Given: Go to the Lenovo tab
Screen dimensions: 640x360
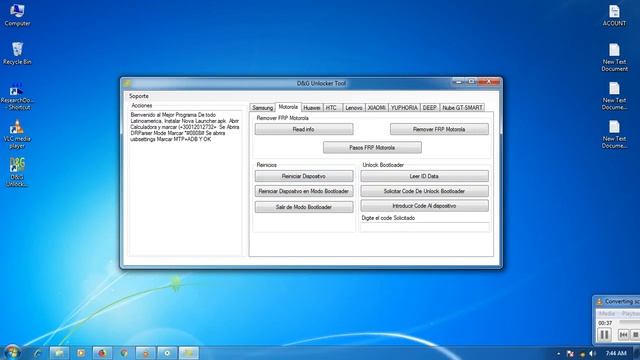Looking at the screenshot, I should tap(353, 108).
